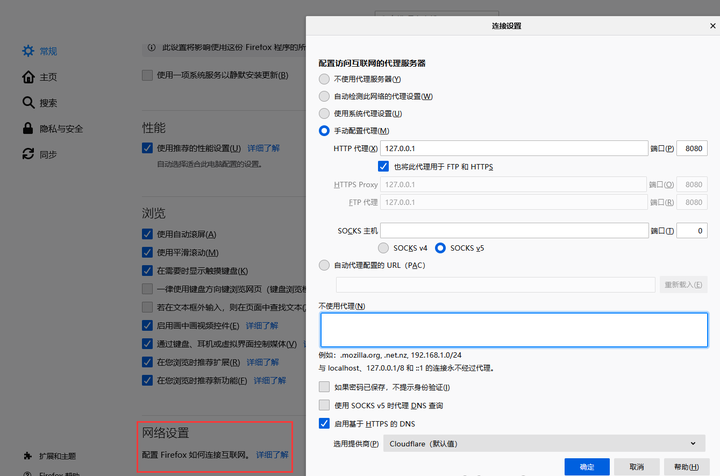The height and width of the screenshot is (476, 720).
Task: Click the 取消 cancel button
Action: point(636,467)
